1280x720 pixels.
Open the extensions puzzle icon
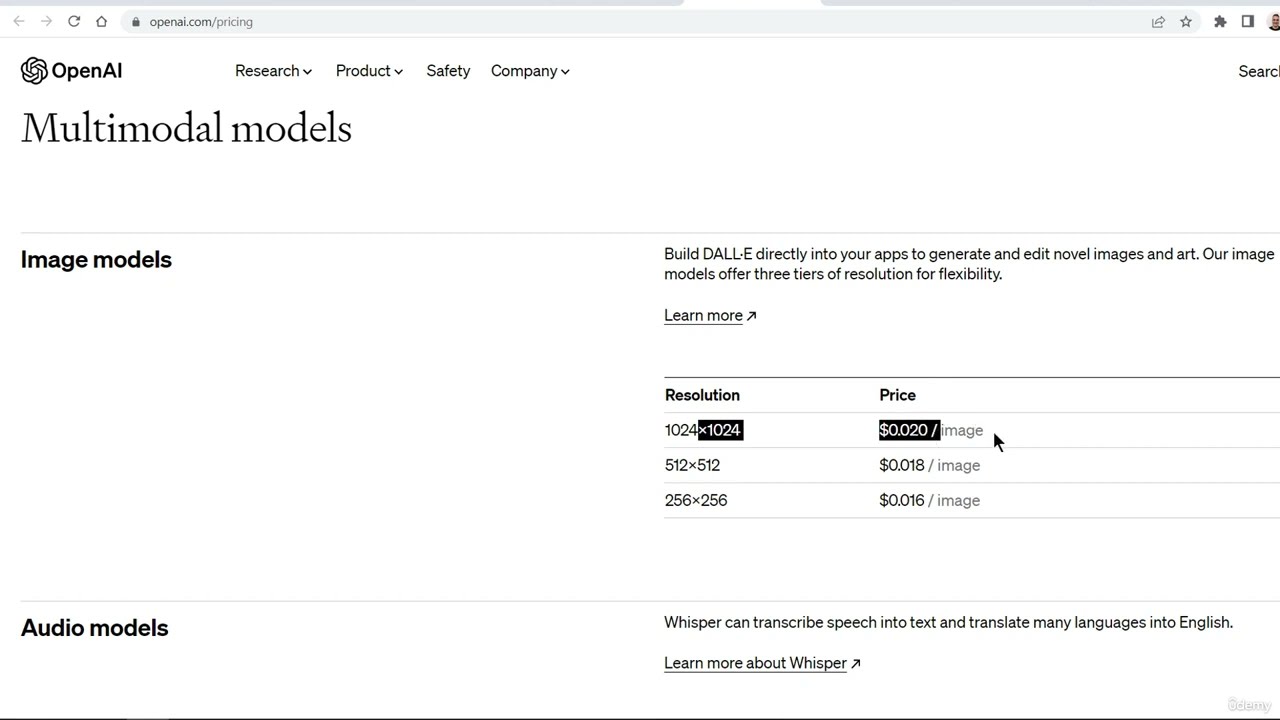[x=1220, y=21]
